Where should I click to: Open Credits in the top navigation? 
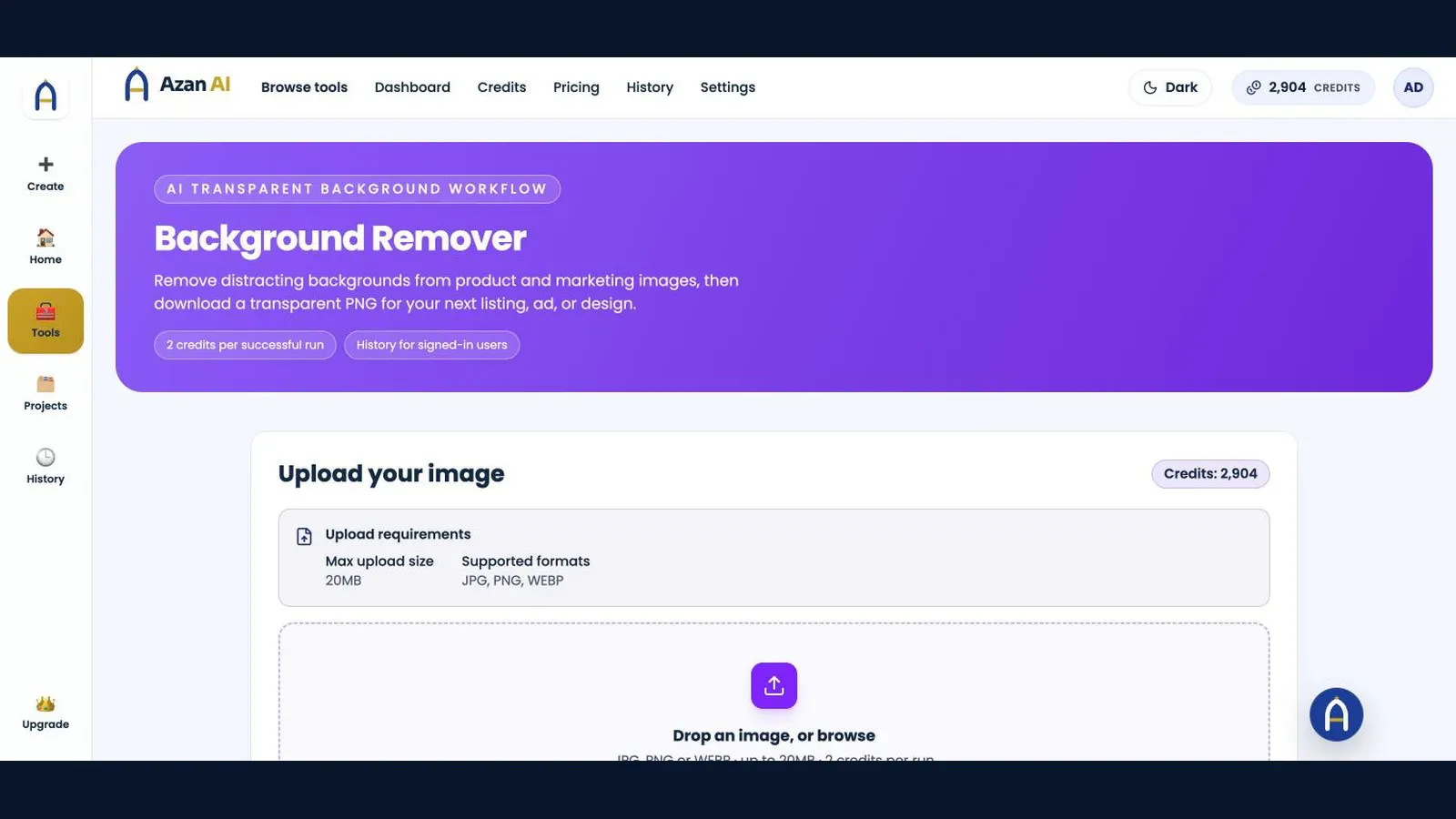(x=501, y=87)
